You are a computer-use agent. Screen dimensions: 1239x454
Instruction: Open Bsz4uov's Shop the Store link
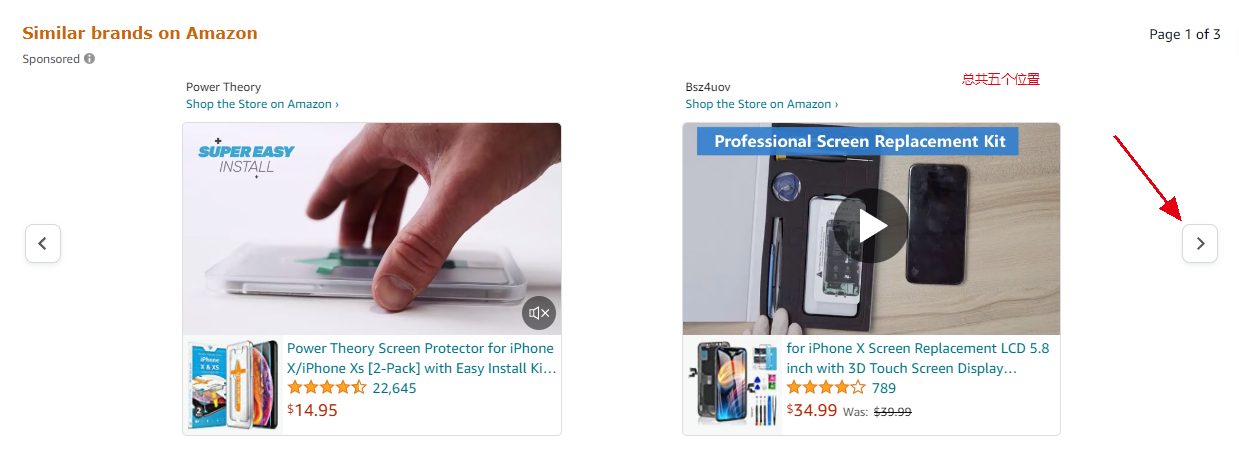click(762, 104)
